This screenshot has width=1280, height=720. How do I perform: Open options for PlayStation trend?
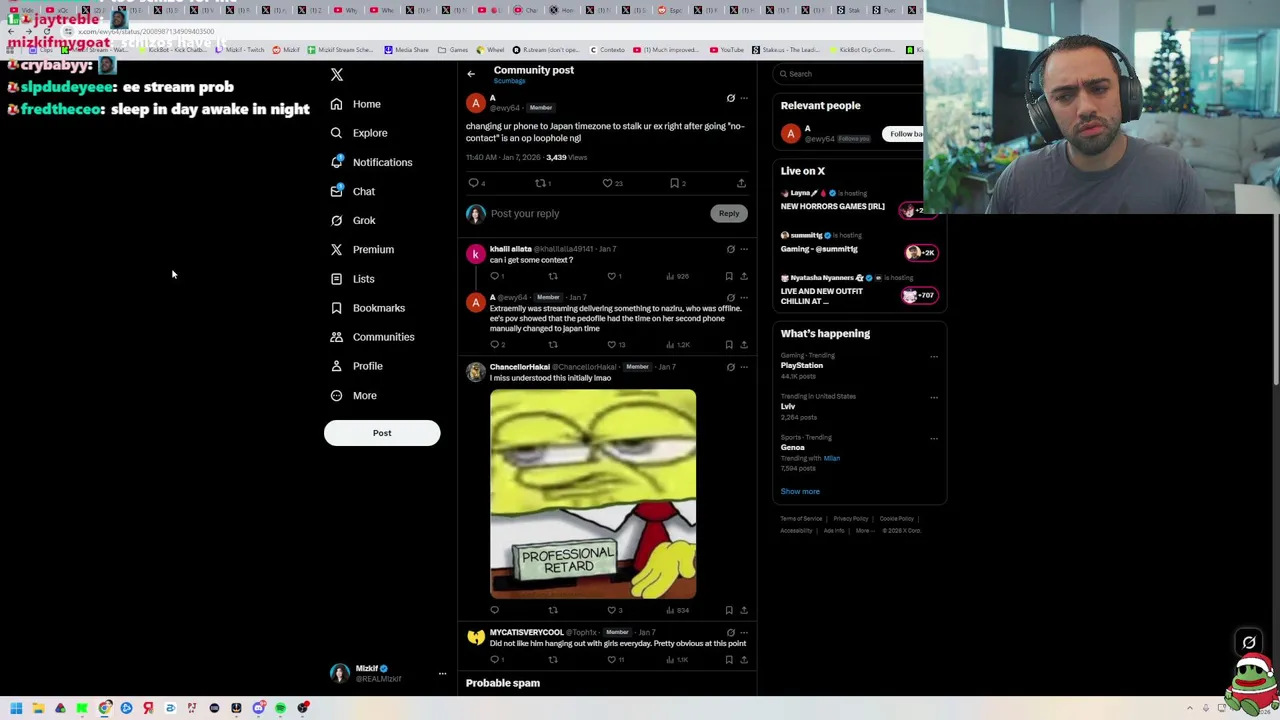pyautogui.click(x=934, y=356)
